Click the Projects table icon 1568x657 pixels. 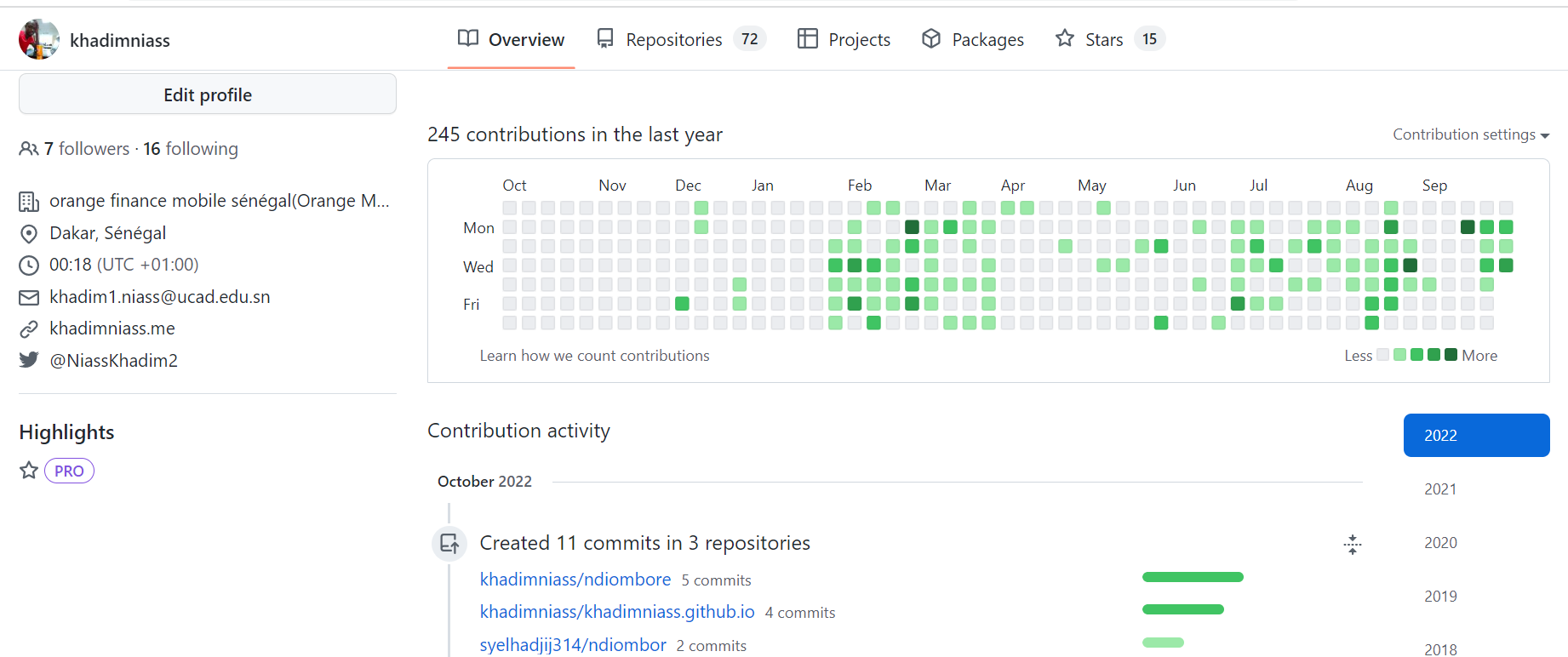[808, 38]
